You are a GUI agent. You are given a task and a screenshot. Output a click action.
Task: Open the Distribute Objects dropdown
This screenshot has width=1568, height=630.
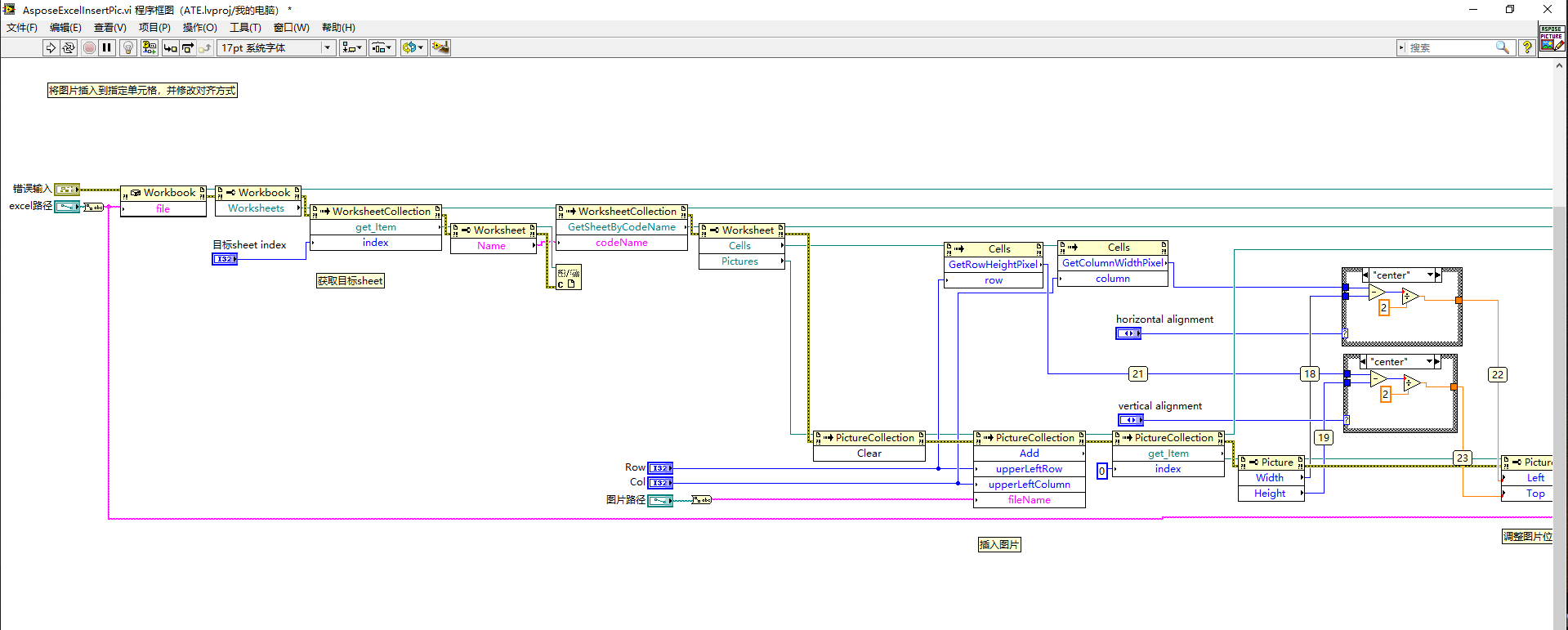(382, 47)
